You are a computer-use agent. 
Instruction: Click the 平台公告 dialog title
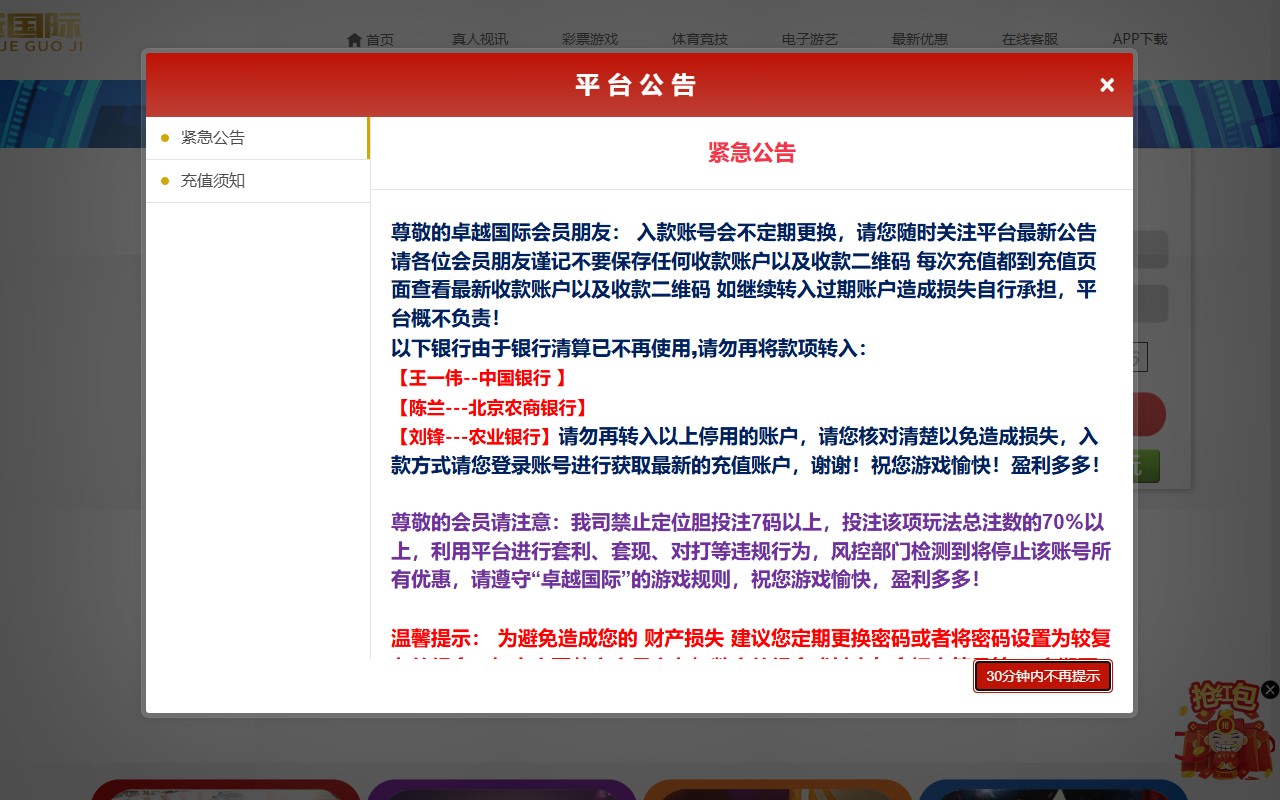coord(636,85)
